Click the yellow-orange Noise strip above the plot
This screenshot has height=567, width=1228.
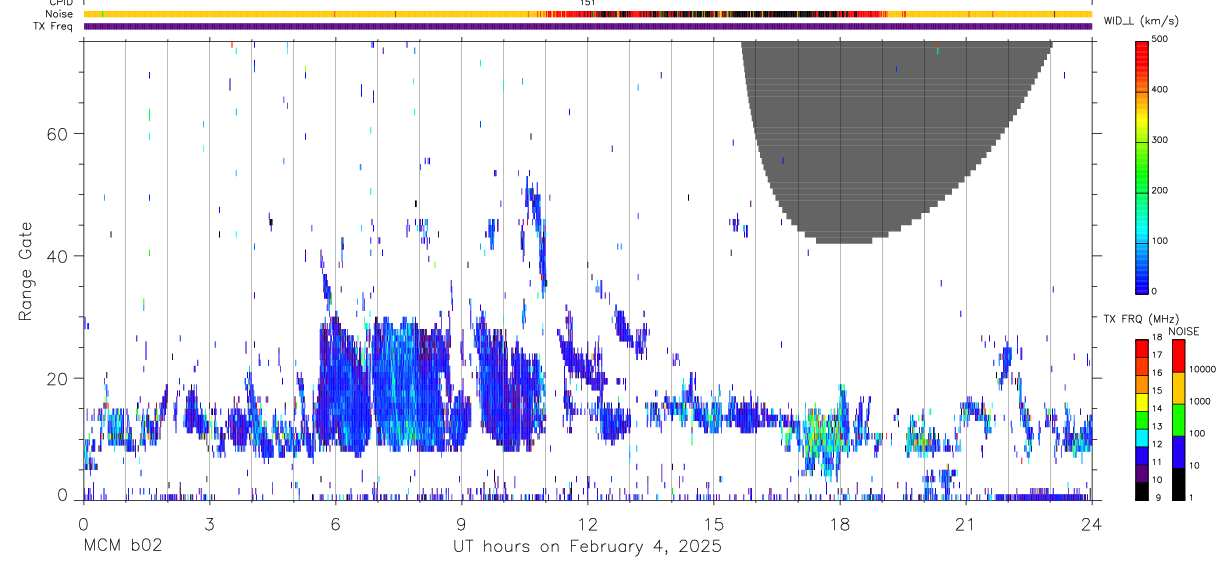587,14
